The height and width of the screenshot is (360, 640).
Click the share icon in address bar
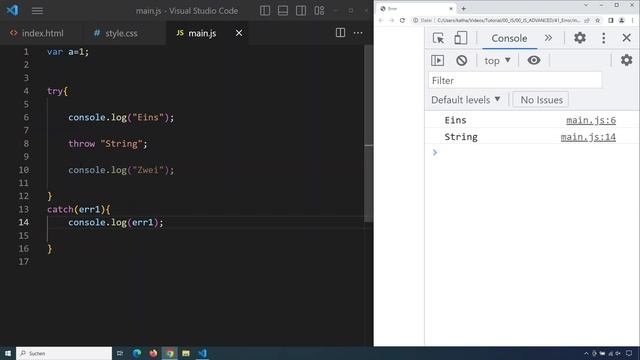click(587, 20)
